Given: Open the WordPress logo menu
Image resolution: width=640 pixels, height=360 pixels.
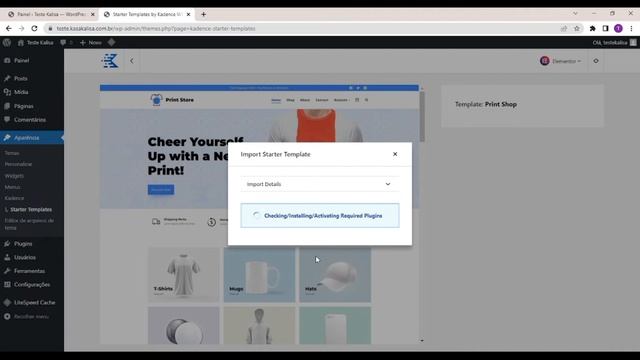Looking at the screenshot, I should (x=7, y=42).
